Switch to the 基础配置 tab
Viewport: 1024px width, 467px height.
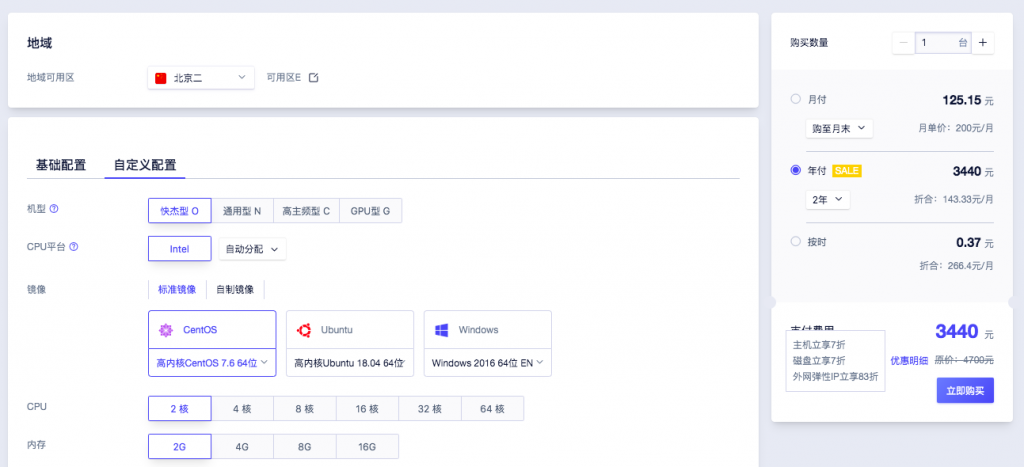[x=61, y=165]
